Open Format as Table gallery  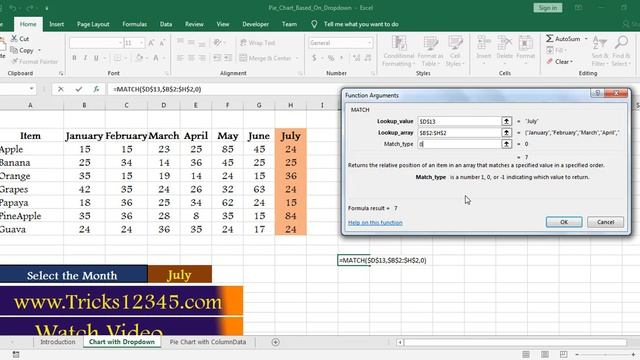pos(430,51)
